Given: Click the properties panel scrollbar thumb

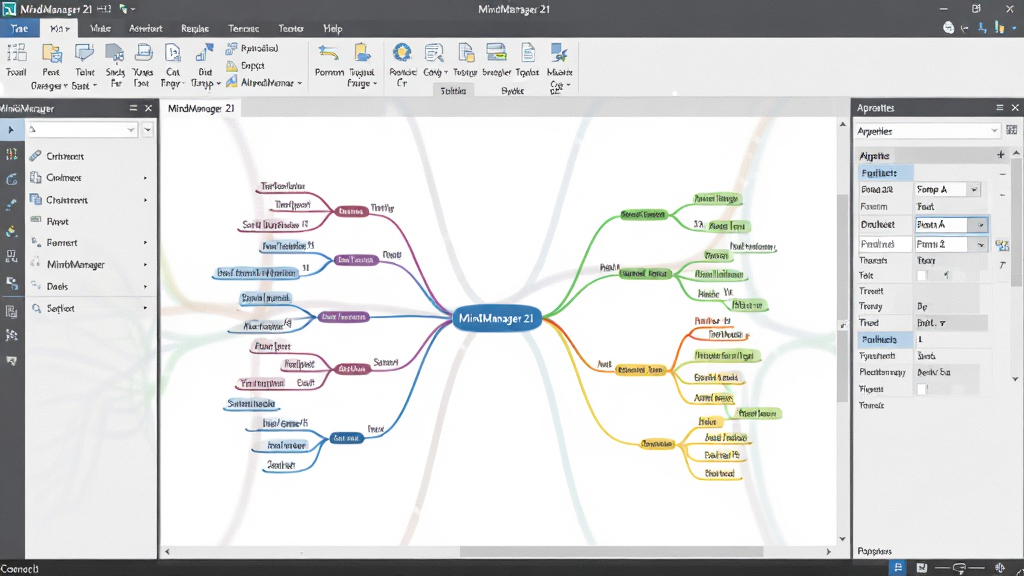Looking at the screenshot, I should pyautogui.click(x=1016, y=222).
